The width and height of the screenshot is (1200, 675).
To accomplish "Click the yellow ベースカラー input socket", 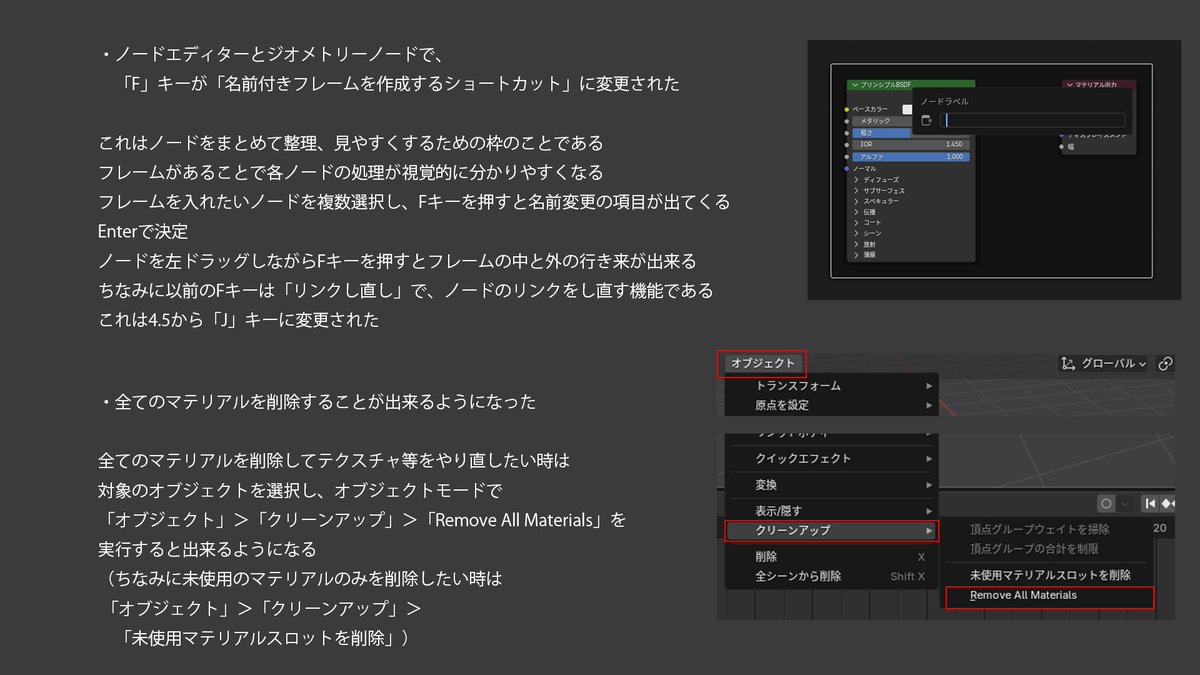I will pos(847,109).
